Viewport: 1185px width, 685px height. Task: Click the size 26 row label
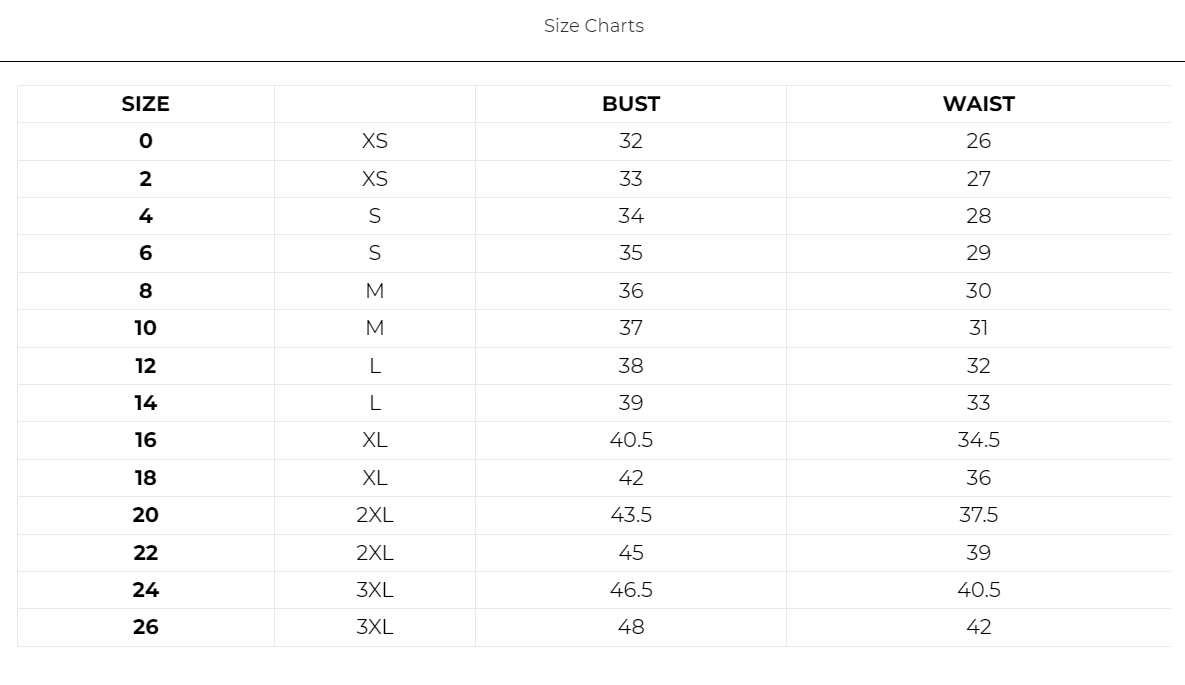pyautogui.click(x=146, y=627)
